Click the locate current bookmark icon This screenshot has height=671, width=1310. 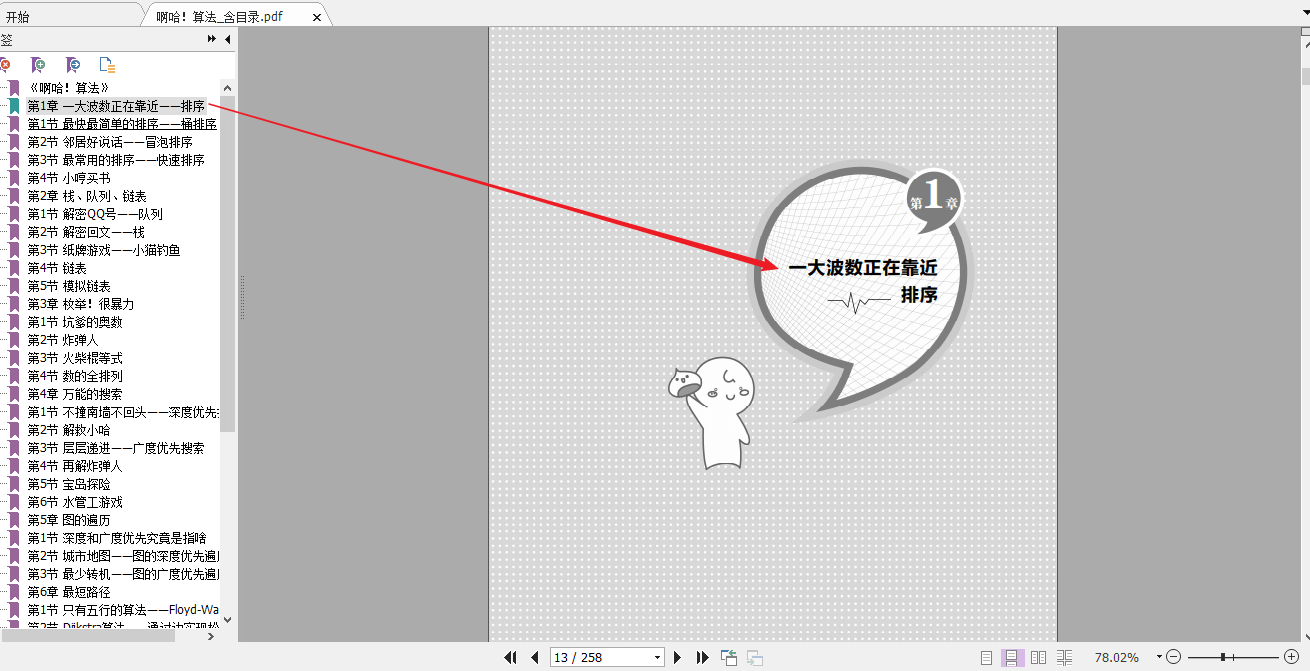(x=70, y=65)
